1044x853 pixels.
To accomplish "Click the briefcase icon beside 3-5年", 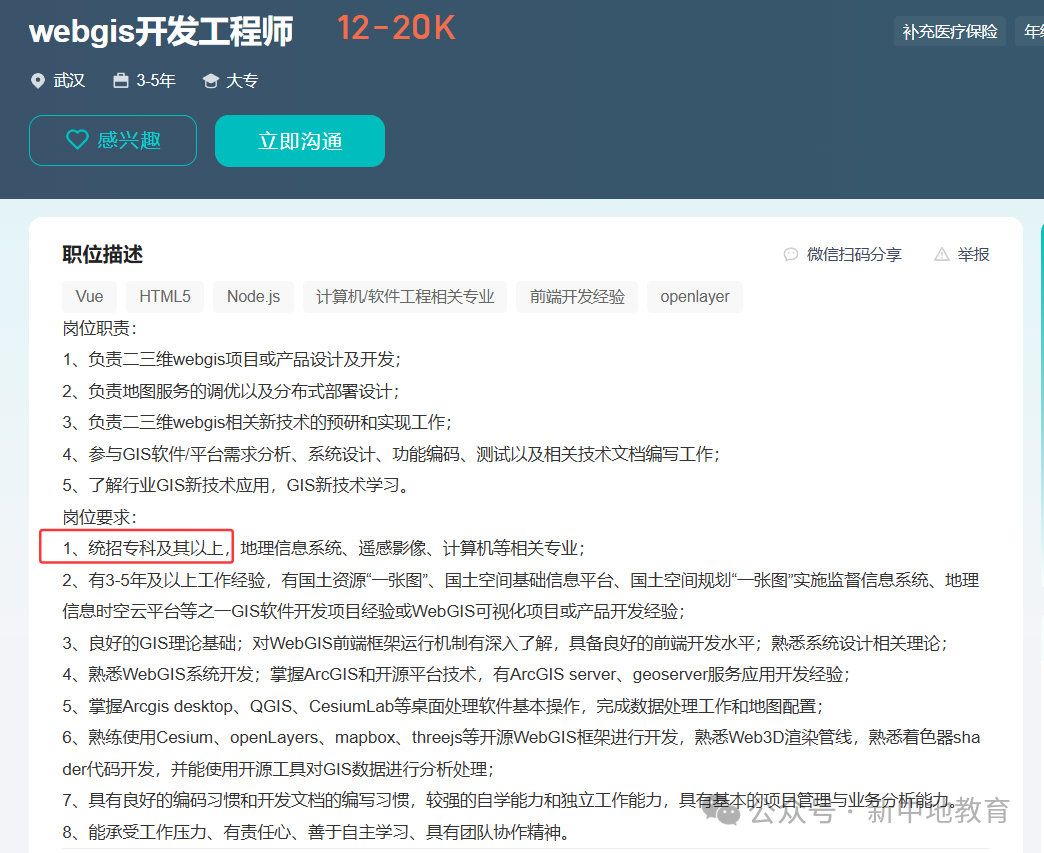I will point(120,80).
